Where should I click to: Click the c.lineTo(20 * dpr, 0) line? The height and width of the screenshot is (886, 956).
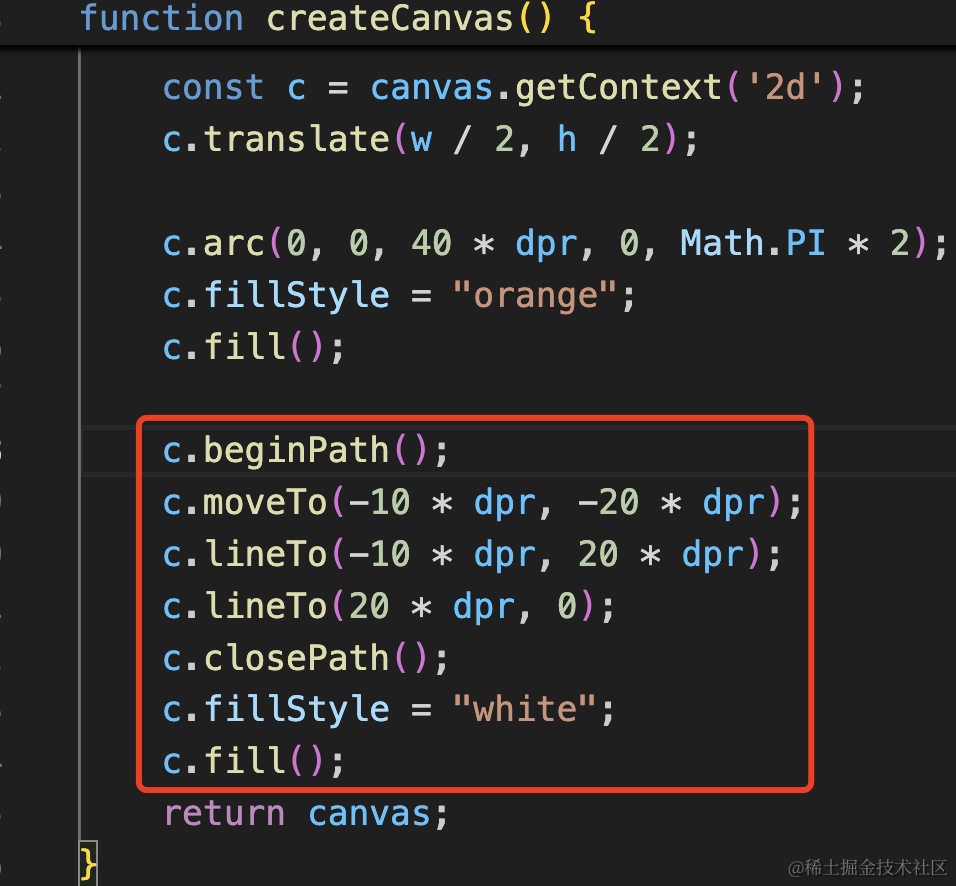pos(388,607)
